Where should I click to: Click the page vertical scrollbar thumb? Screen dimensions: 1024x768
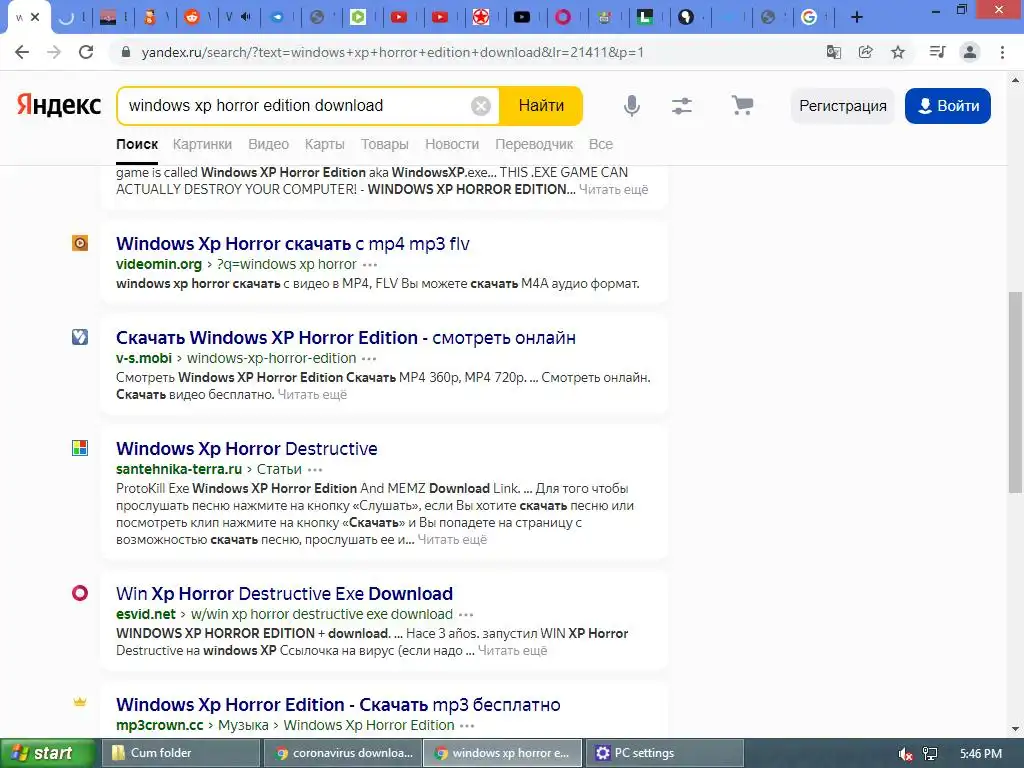pos(1015,392)
